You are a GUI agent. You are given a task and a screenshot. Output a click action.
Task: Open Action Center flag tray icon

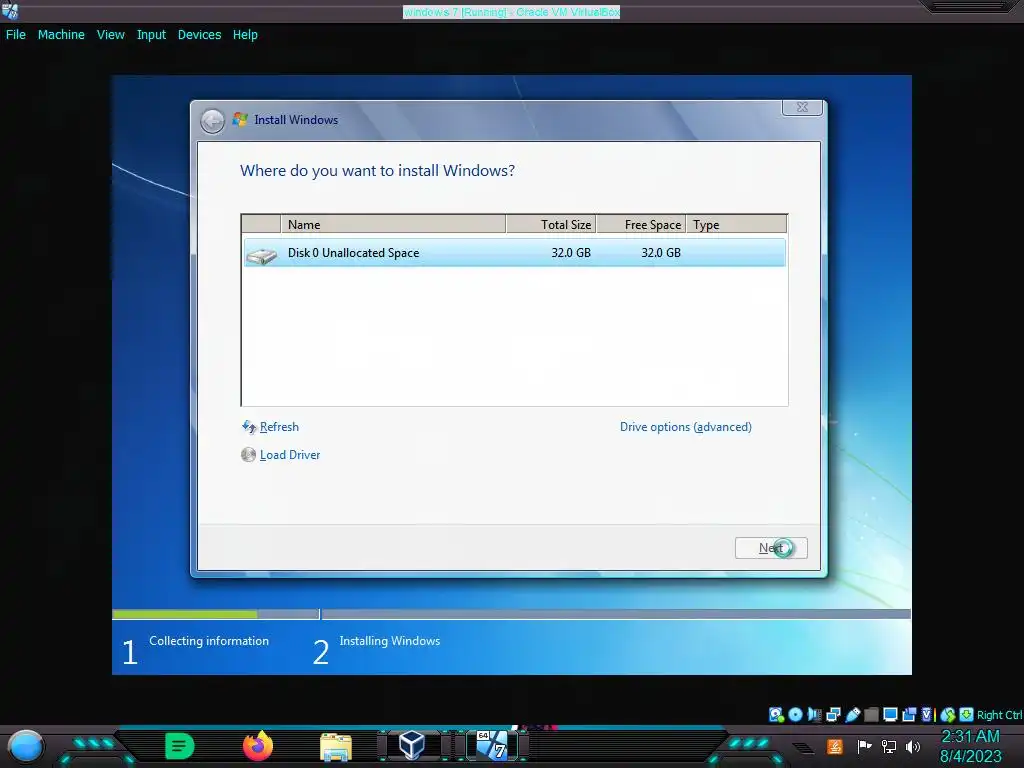pyautogui.click(x=865, y=746)
